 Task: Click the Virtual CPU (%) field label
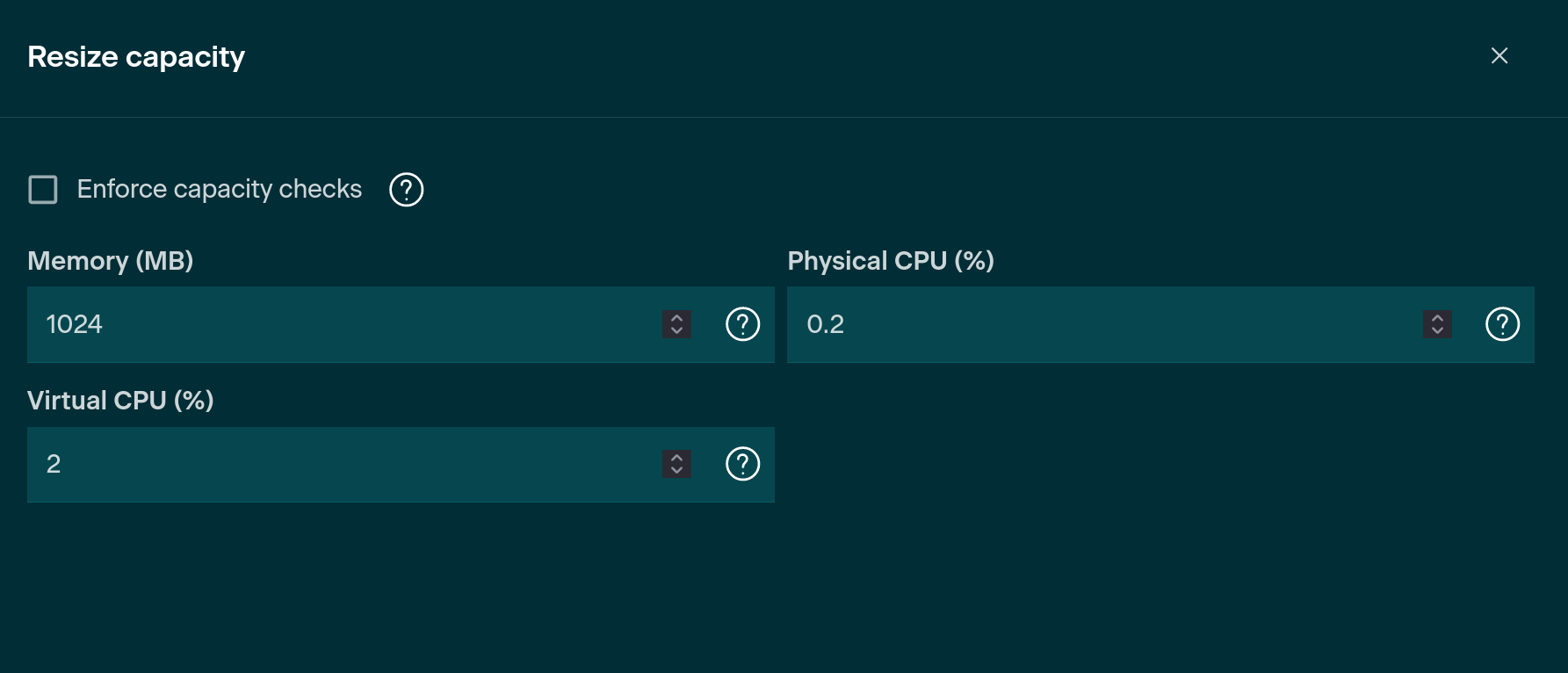[120, 401]
